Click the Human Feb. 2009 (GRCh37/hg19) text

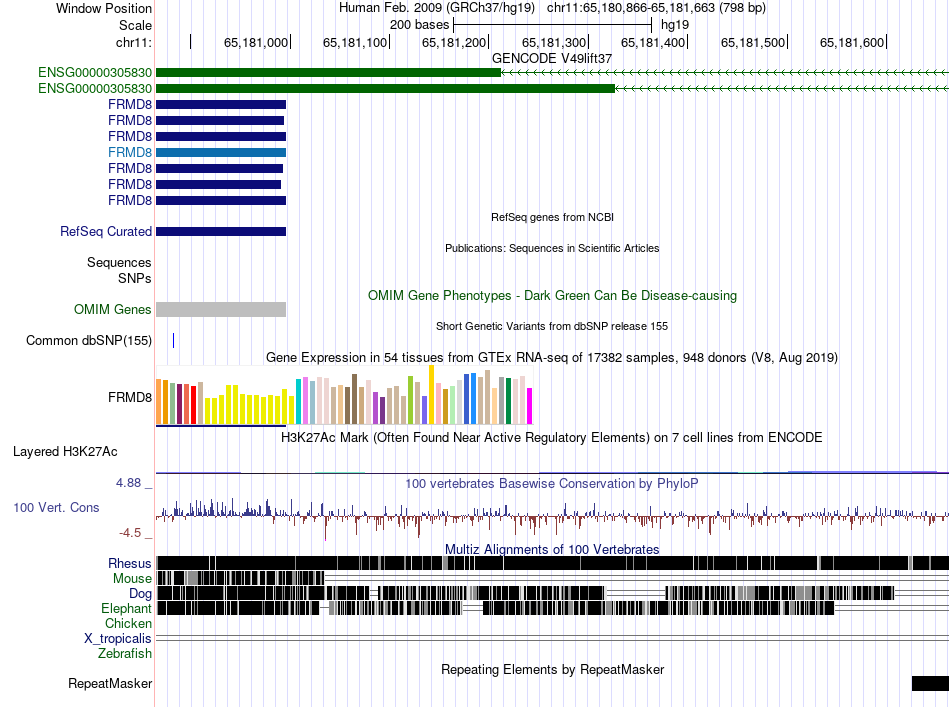pyautogui.click(x=437, y=8)
